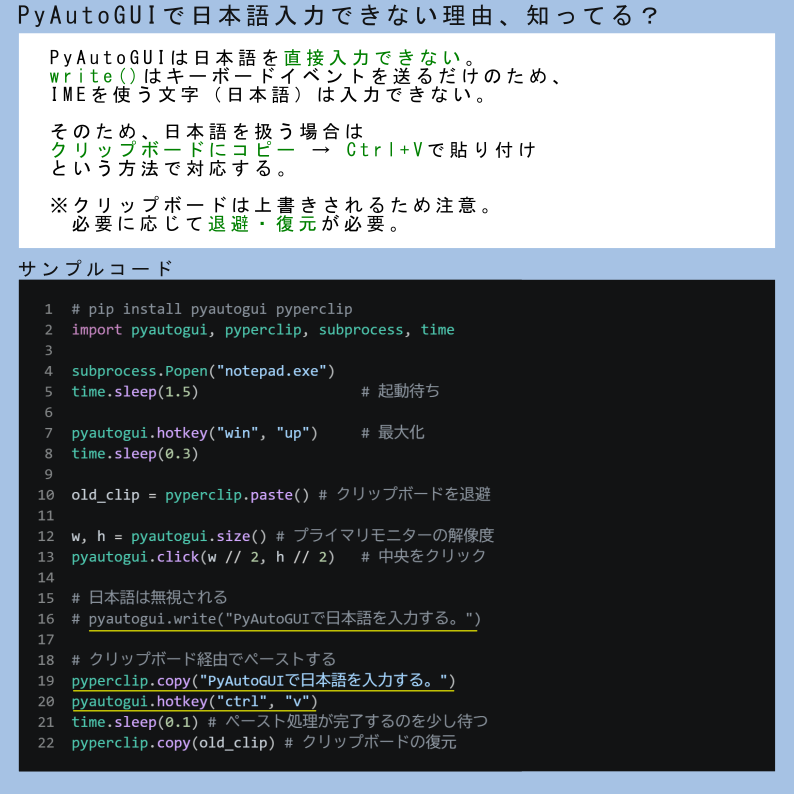
Task: Click the comment '# 中央をクリック'
Action: tap(423, 557)
